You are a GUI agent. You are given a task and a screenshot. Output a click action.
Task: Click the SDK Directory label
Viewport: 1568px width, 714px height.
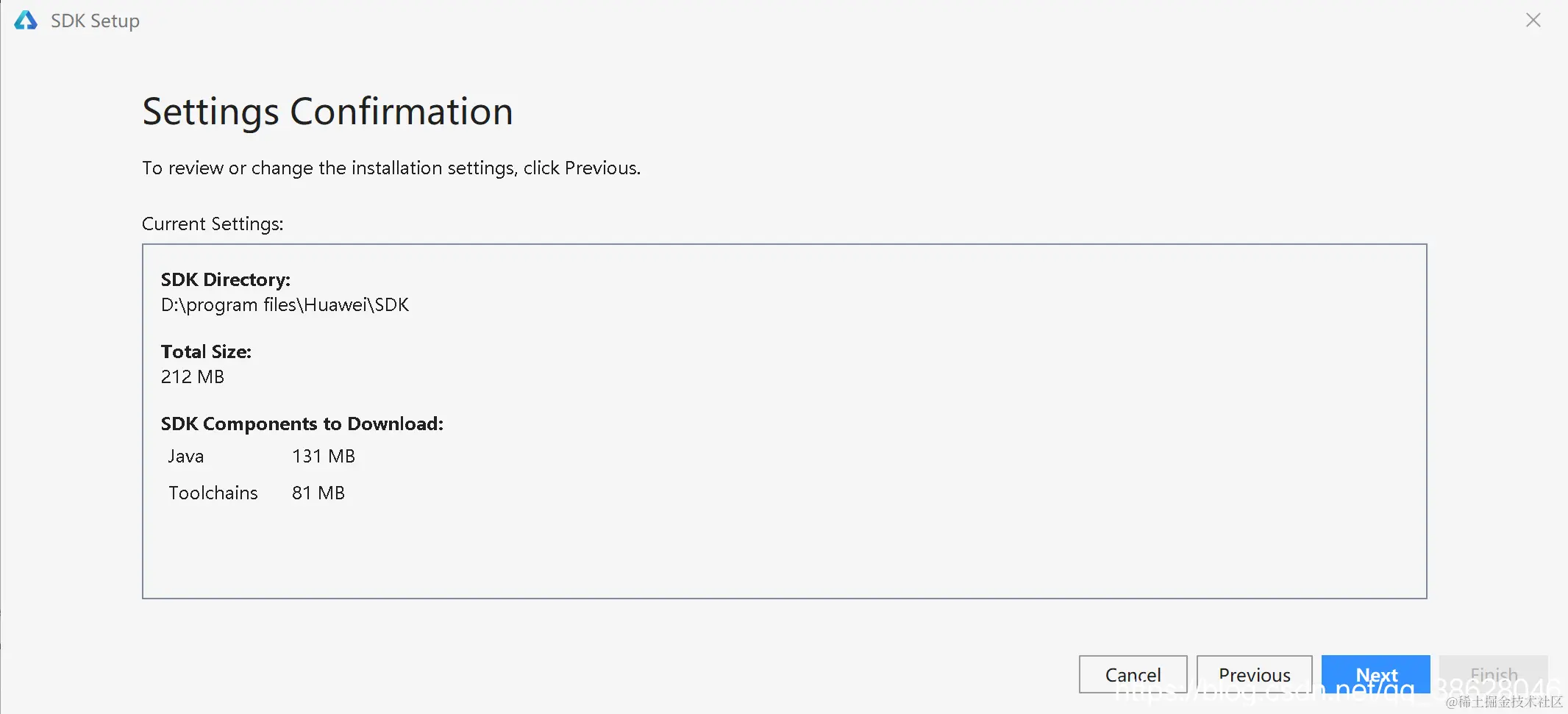coord(226,279)
